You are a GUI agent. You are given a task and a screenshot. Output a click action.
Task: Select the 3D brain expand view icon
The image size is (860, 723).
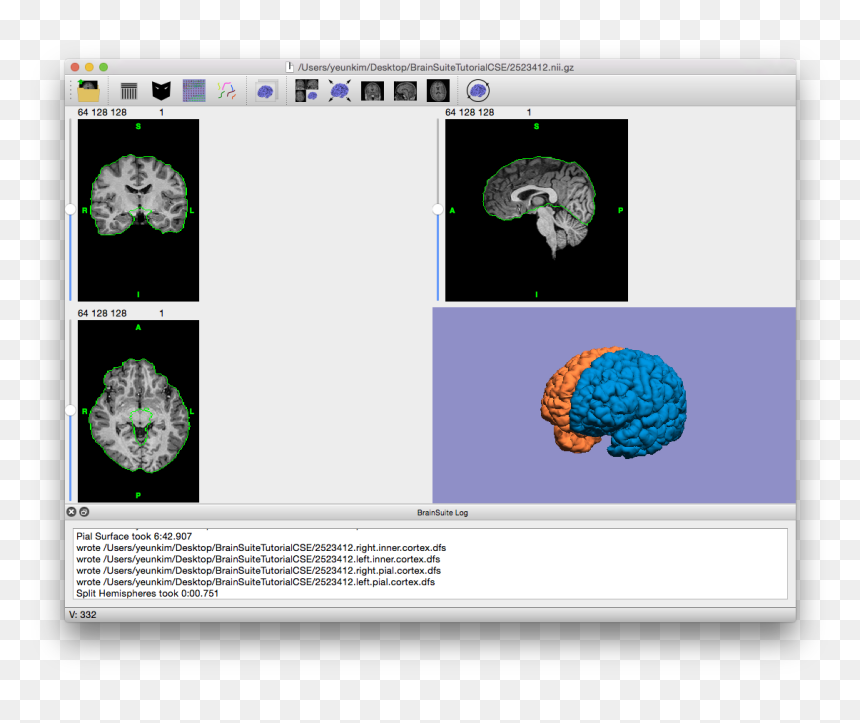tap(340, 91)
